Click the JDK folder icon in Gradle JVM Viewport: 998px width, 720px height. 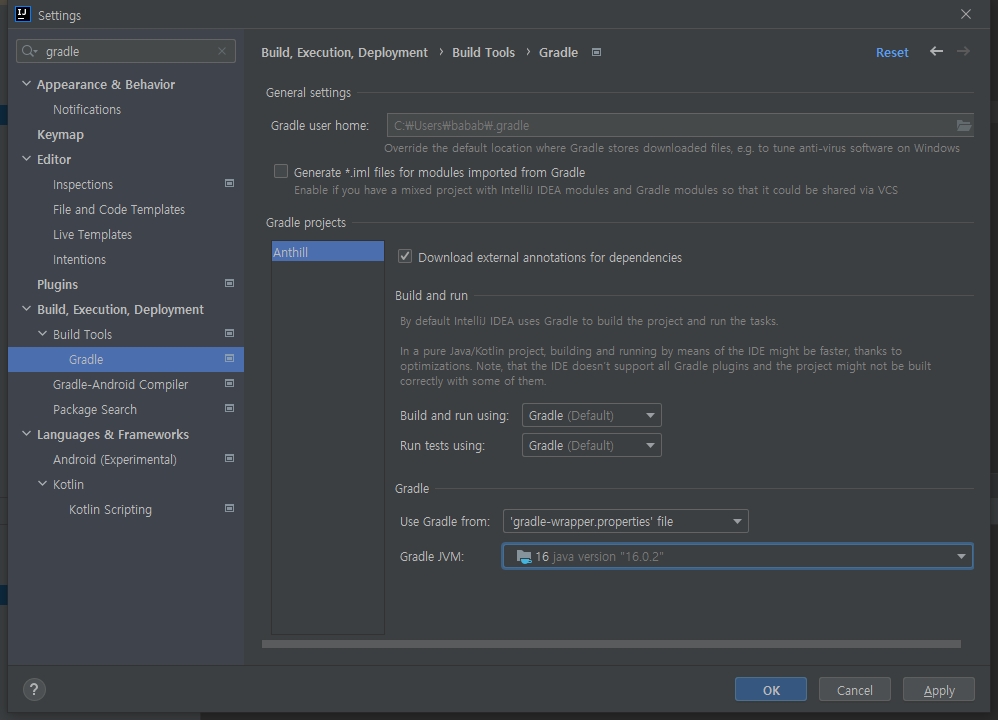524,556
